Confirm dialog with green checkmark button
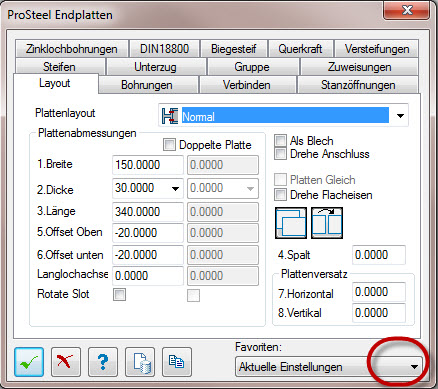This screenshot has height=389, width=438. [29, 362]
